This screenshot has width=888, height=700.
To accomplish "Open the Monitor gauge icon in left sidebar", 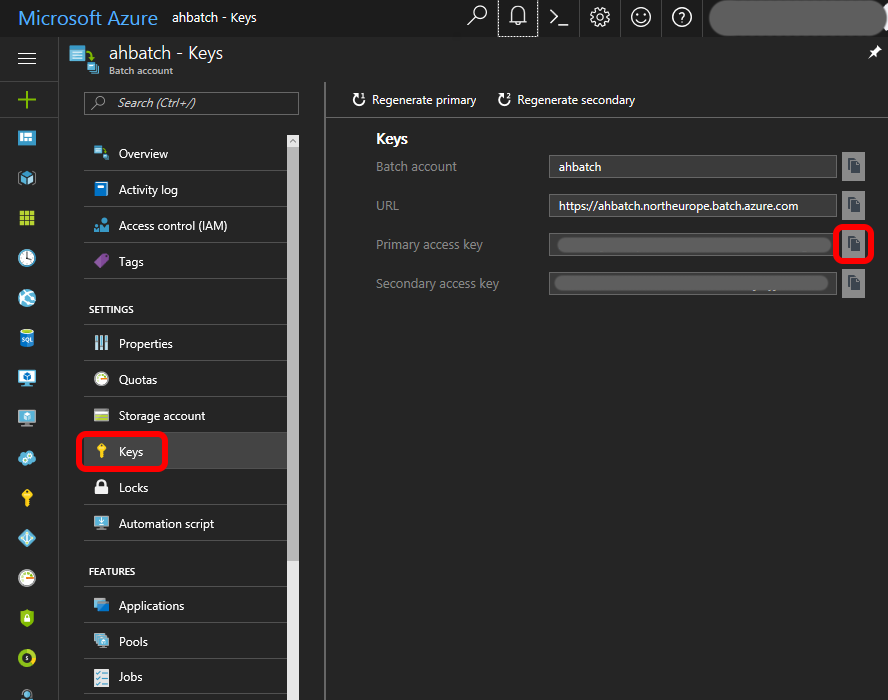I will [x=27, y=578].
